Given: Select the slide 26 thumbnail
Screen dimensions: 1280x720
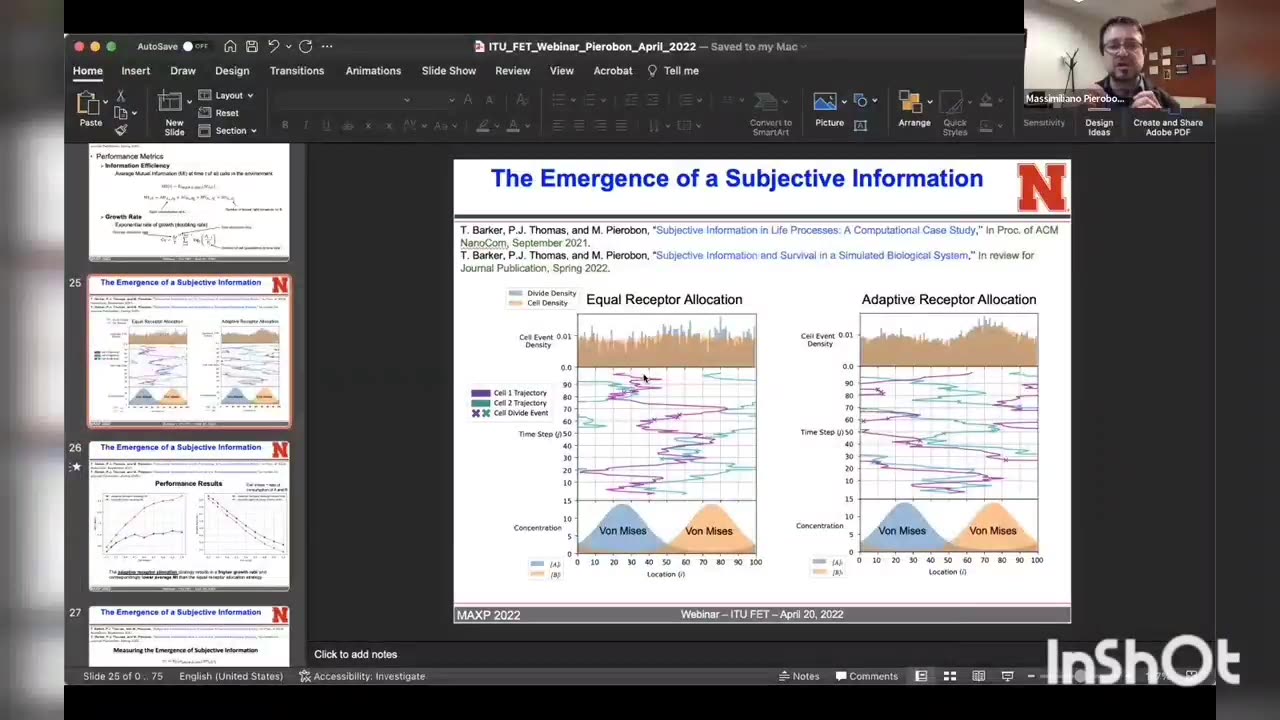Looking at the screenshot, I should pyautogui.click(x=189, y=516).
